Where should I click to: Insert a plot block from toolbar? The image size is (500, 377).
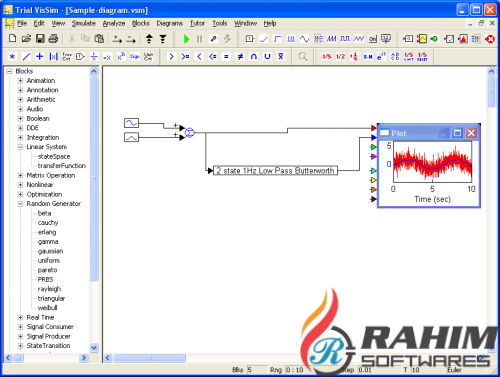tap(422, 39)
